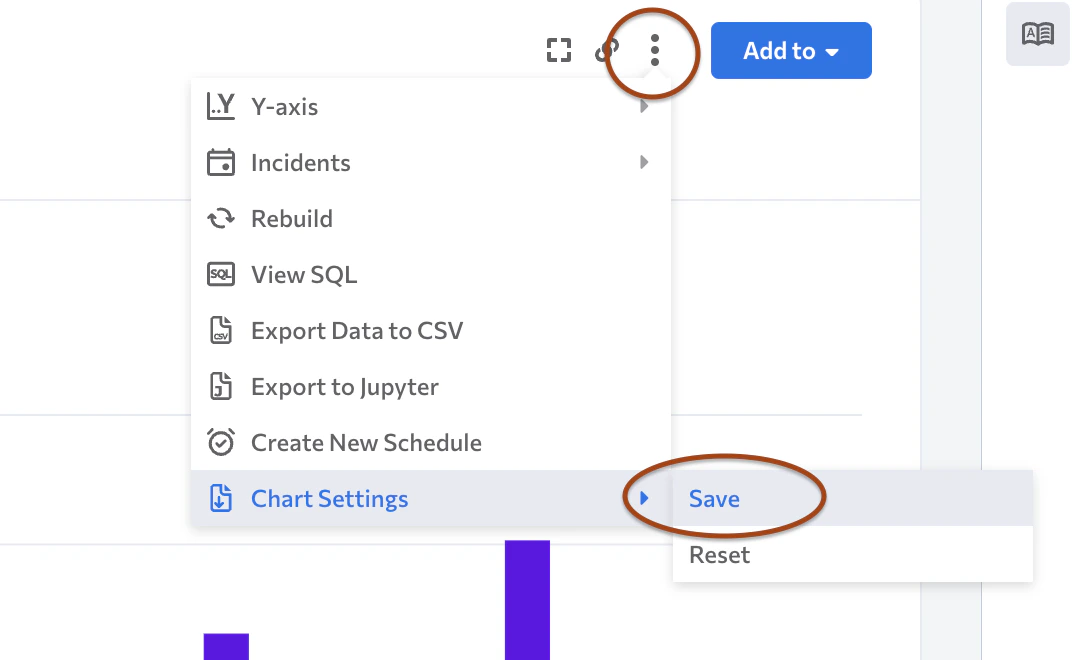The image size is (1072, 660).
Task: Click the Y-axis chart icon
Action: (220, 106)
